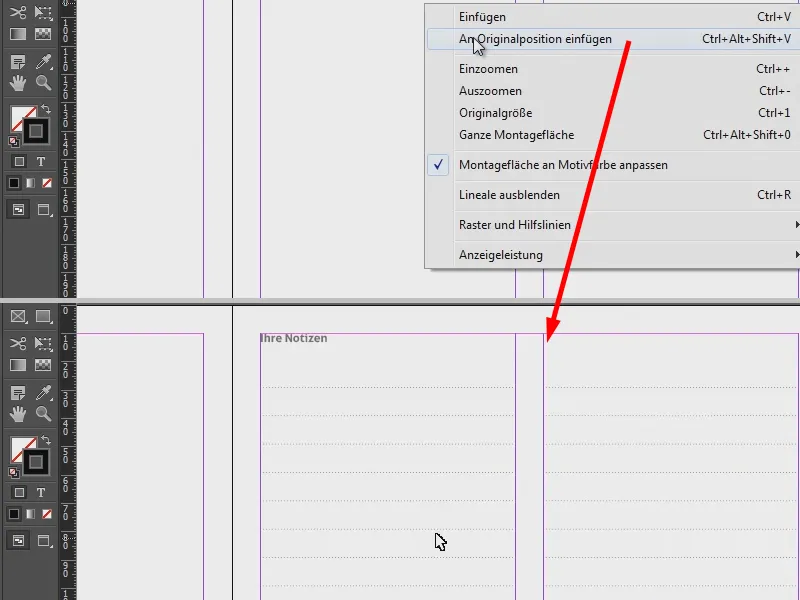800x600 pixels.
Task: Select the Eyedropper tool
Action: [x=42, y=60]
